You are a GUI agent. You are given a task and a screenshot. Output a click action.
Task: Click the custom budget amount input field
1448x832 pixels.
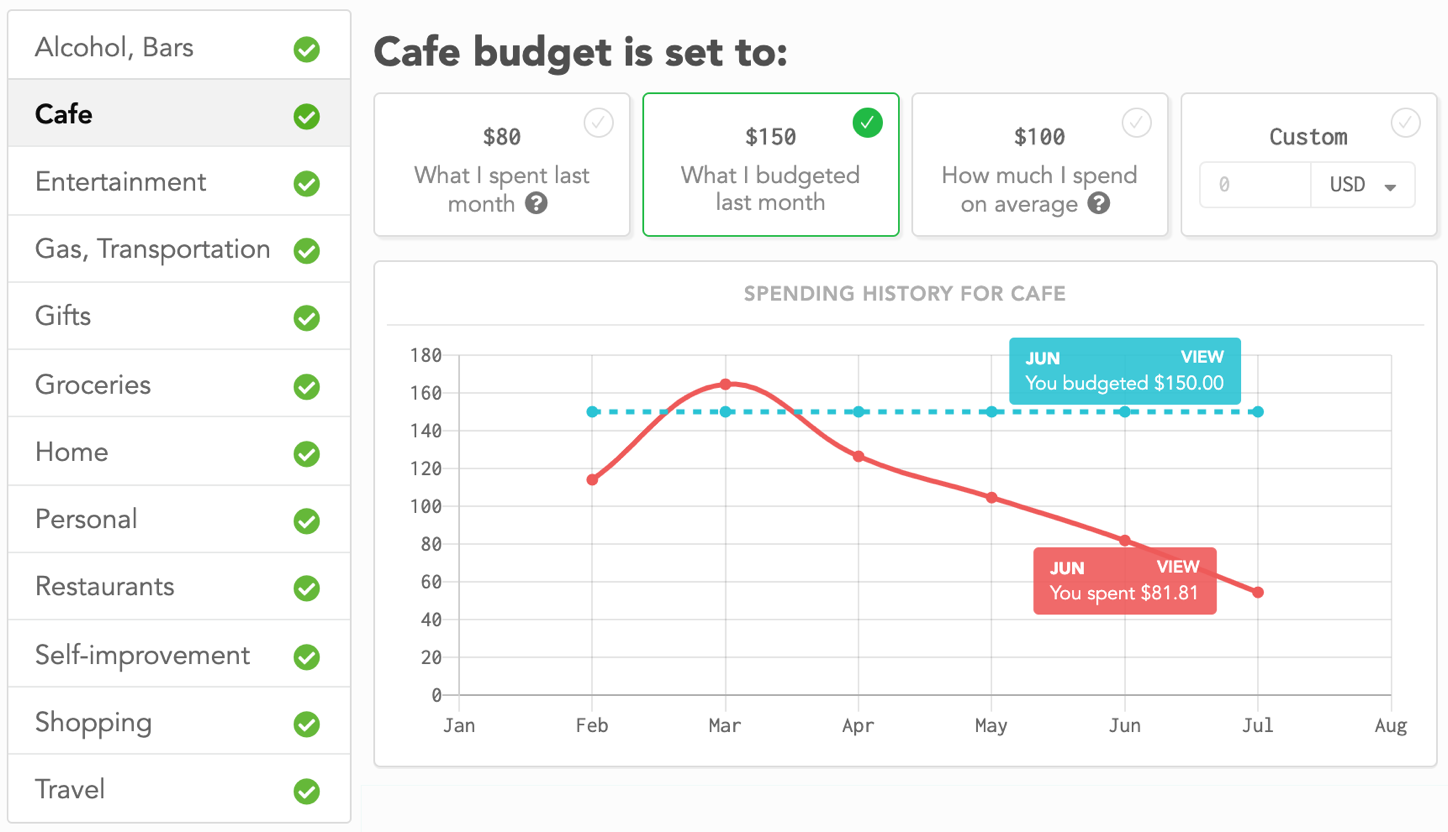coord(1255,186)
